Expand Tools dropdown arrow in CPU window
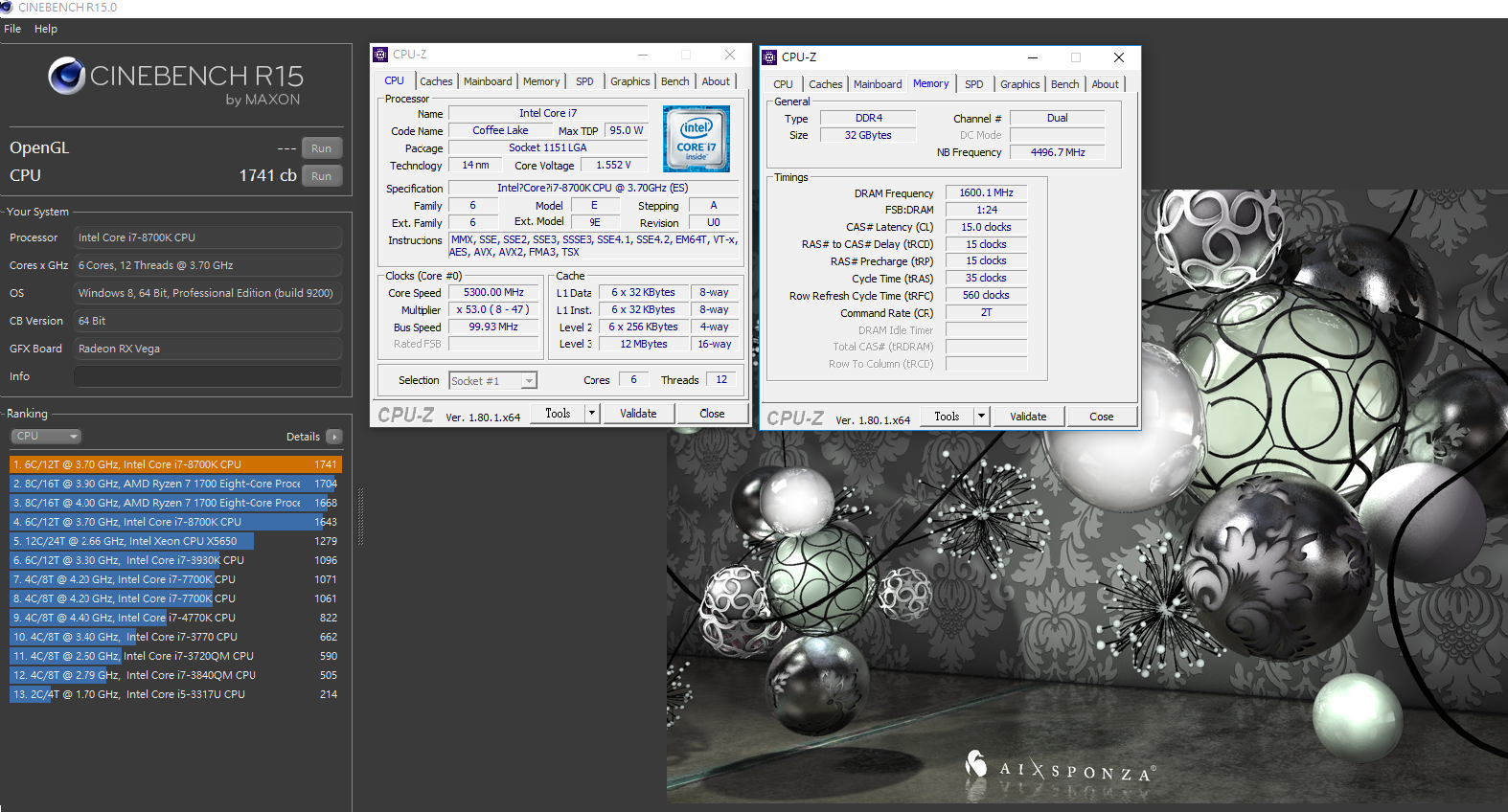Image resolution: width=1508 pixels, height=812 pixels. click(592, 414)
